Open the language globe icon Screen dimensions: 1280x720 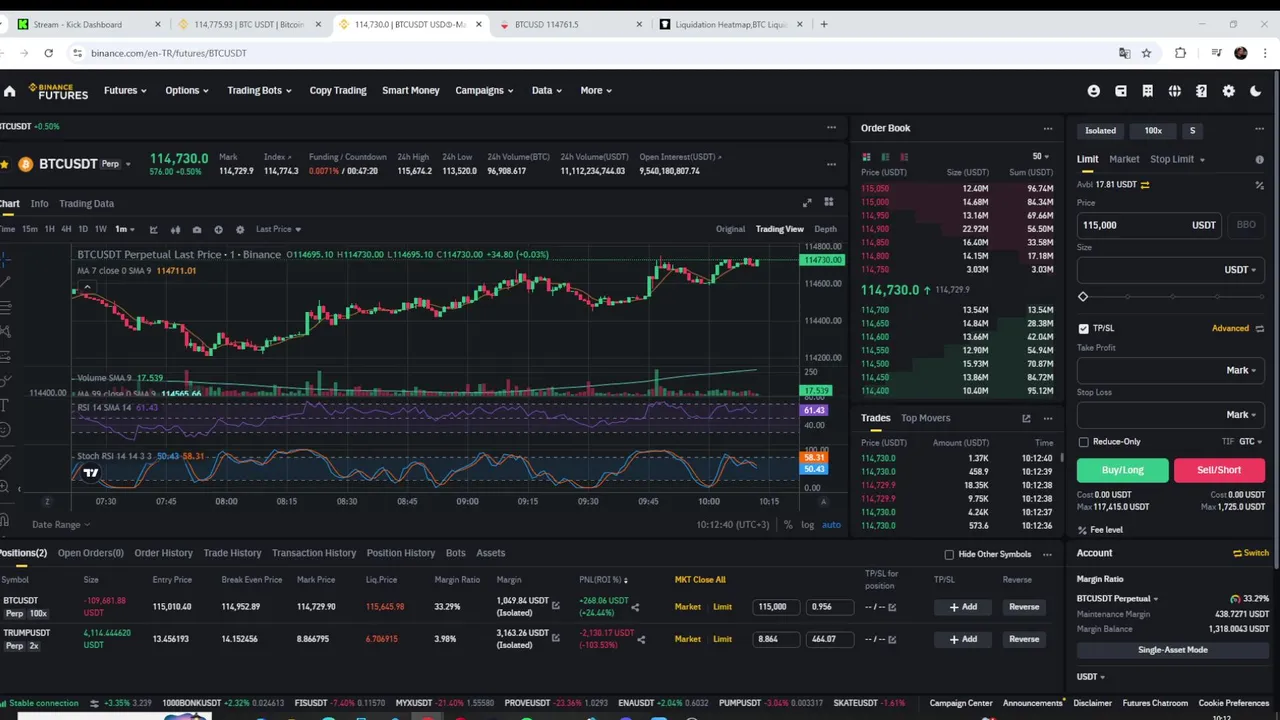click(1174, 91)
